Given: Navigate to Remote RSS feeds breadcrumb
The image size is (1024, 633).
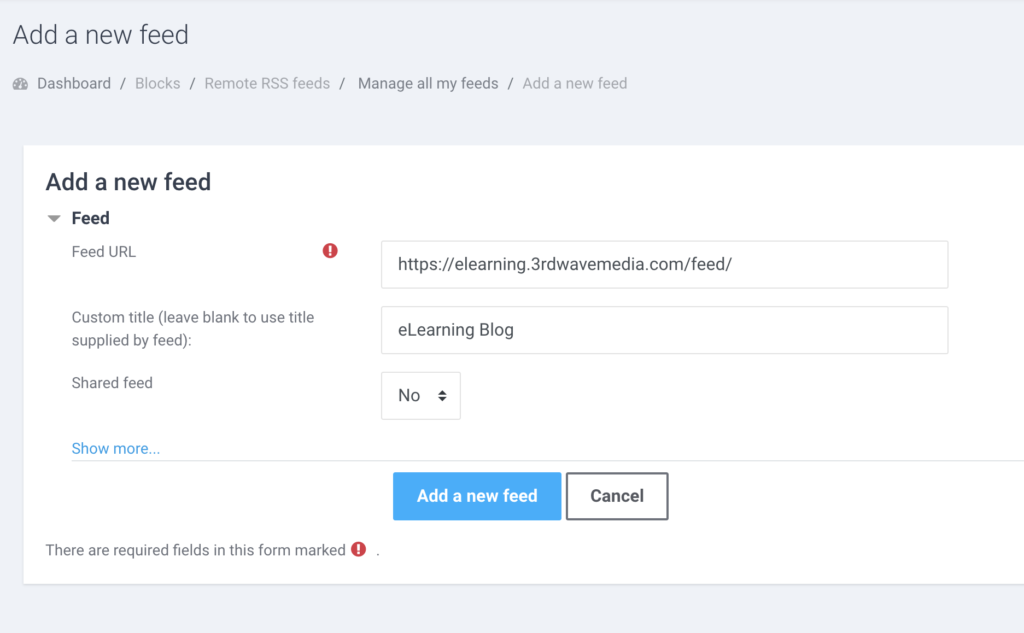Looking at the screenshot, I should 266,83.
